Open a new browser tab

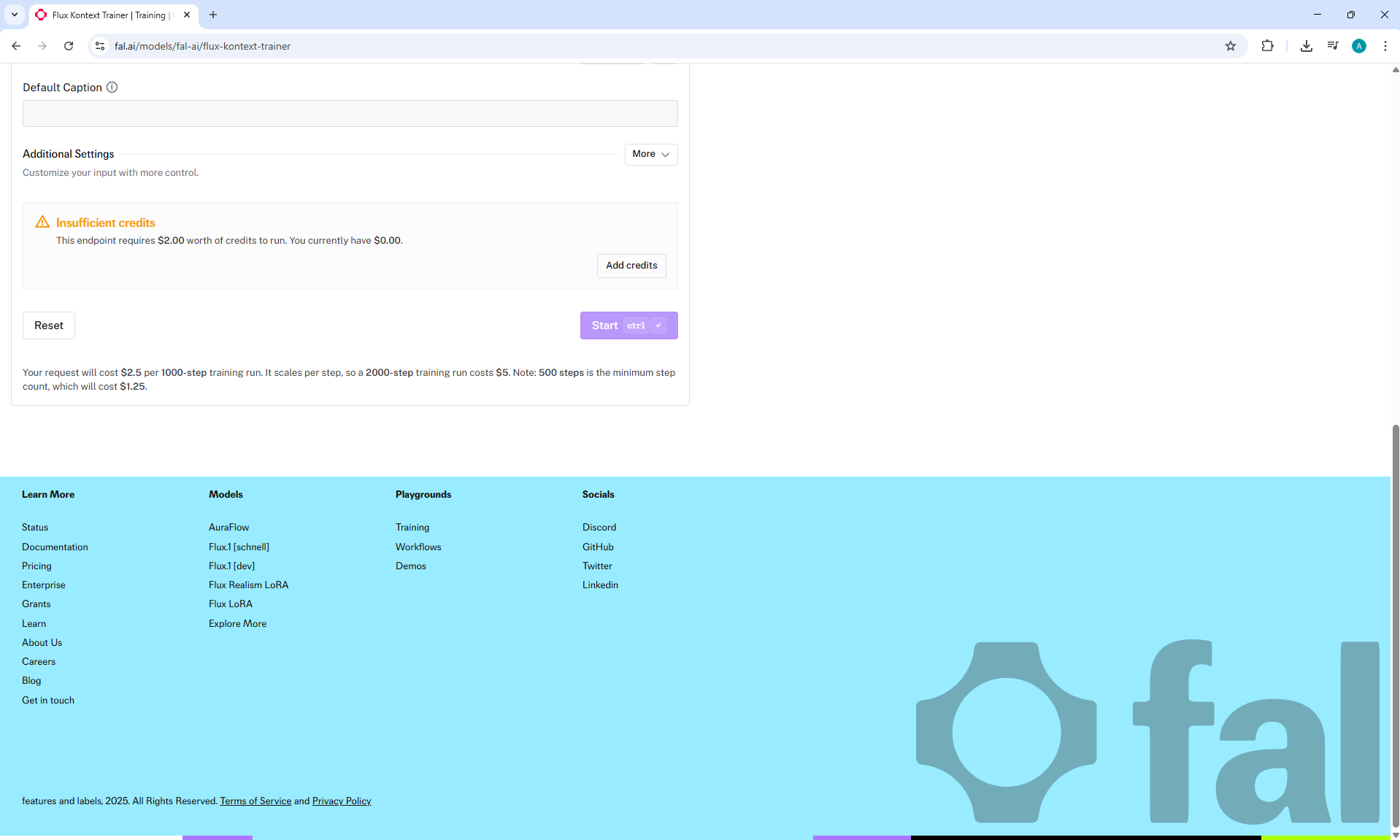(x=213, y=15)
